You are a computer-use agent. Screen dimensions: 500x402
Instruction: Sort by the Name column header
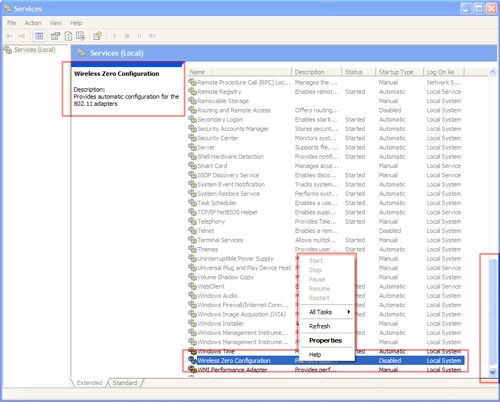click(x=240, y=72)
